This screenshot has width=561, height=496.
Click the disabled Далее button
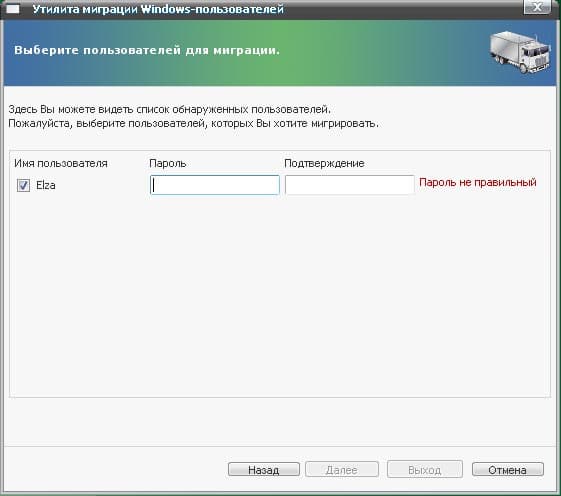coord(342,469)
